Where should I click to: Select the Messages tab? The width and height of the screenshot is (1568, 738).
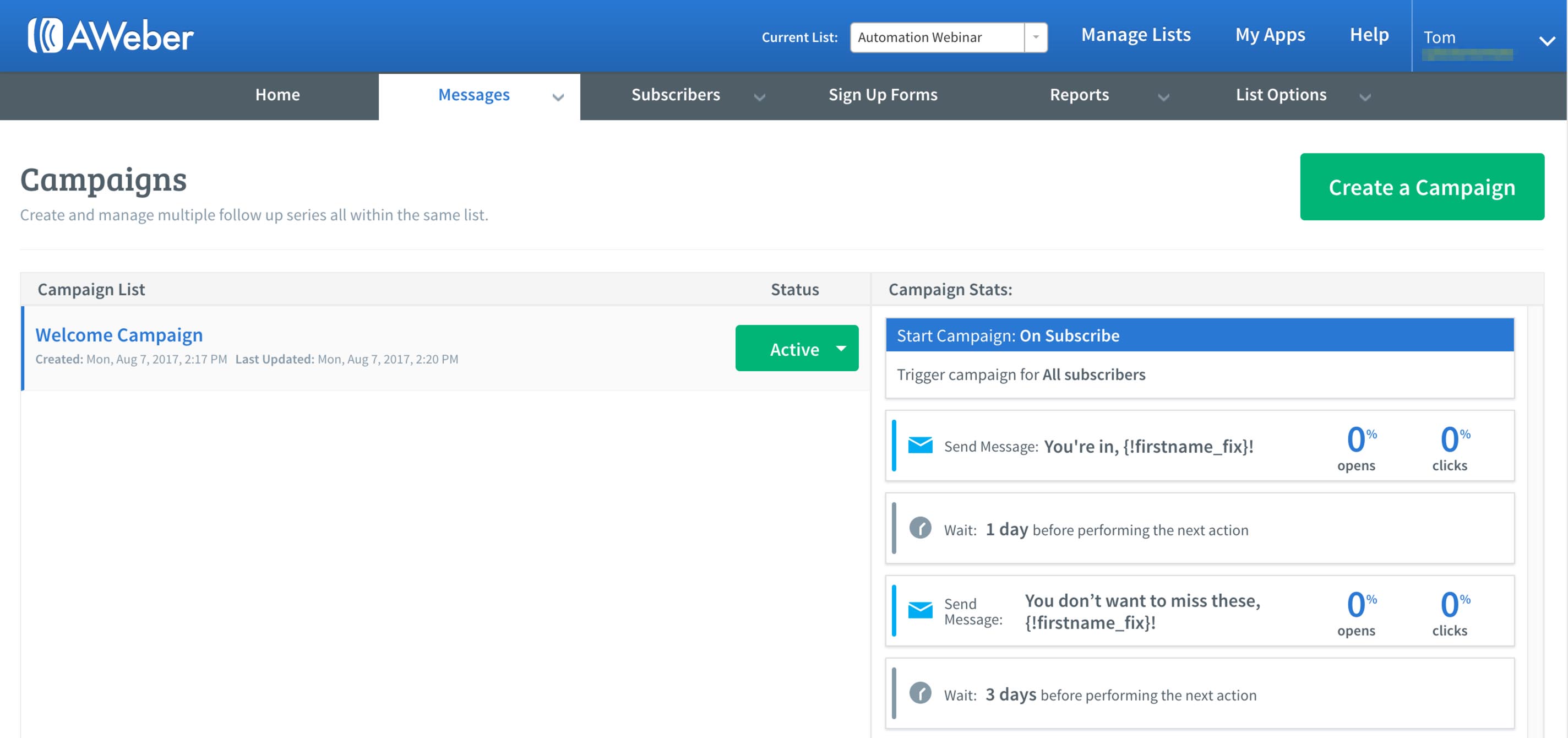473,95
